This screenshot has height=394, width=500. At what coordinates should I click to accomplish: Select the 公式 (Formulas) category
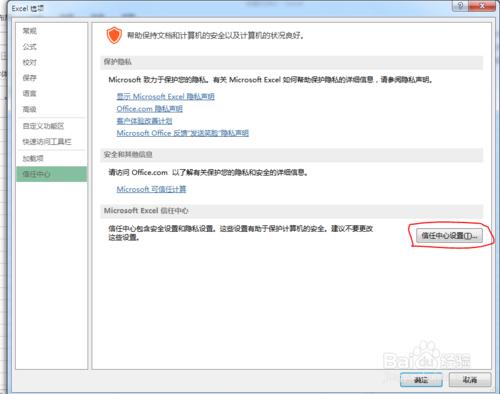click(x=29, y=47)
